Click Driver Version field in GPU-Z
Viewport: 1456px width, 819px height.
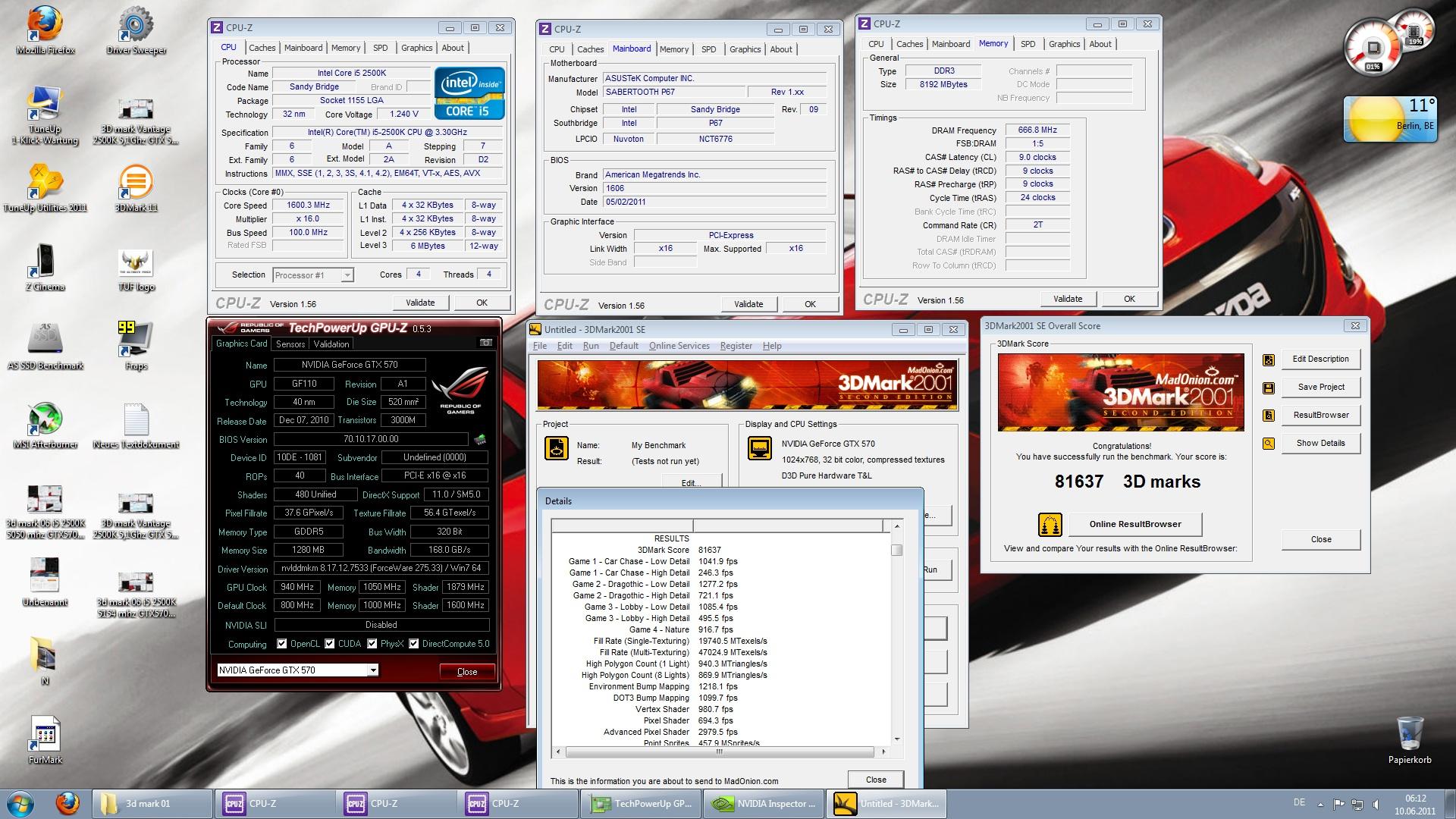(x=381, y=568)
